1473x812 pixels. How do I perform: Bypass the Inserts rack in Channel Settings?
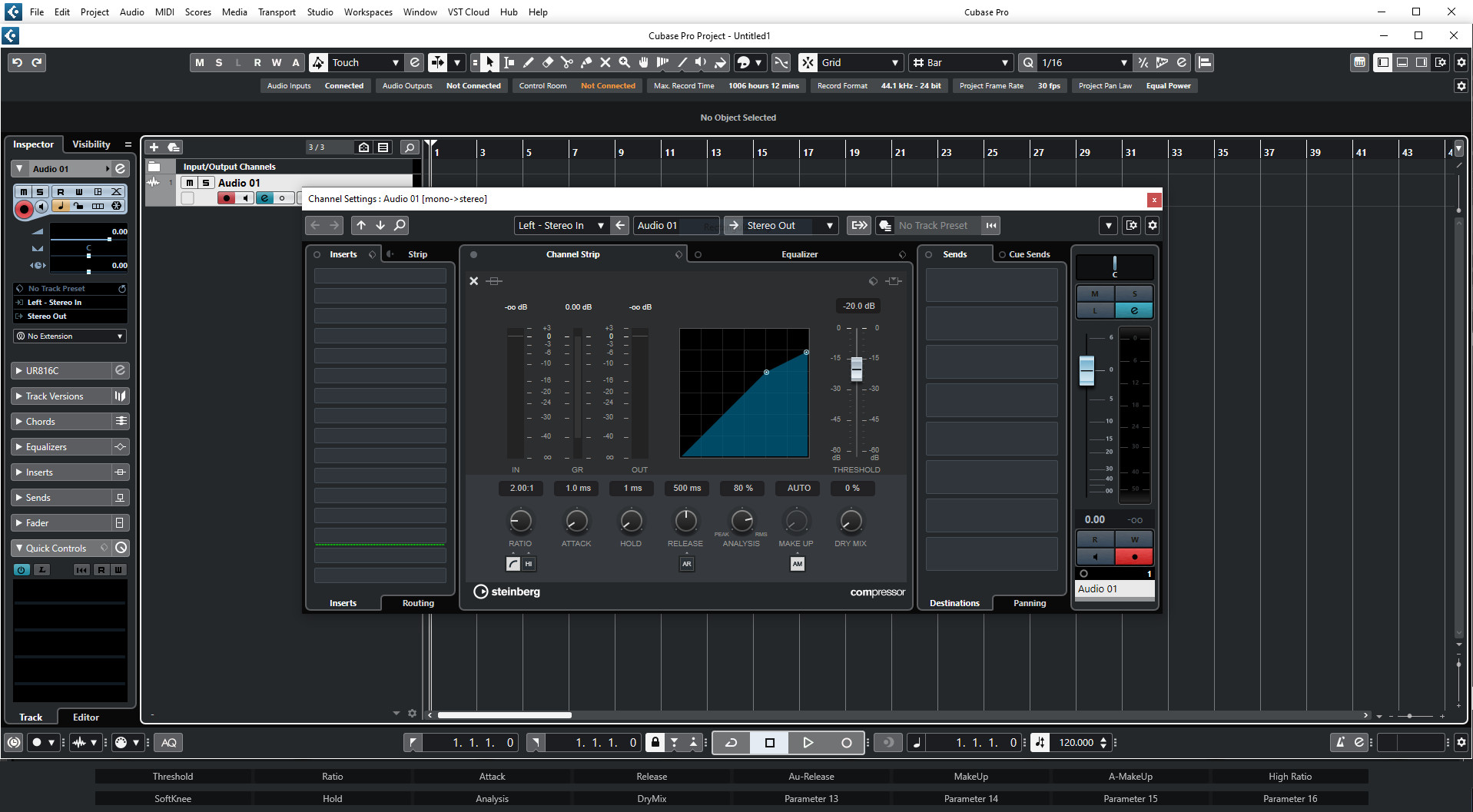click(317, 254)
